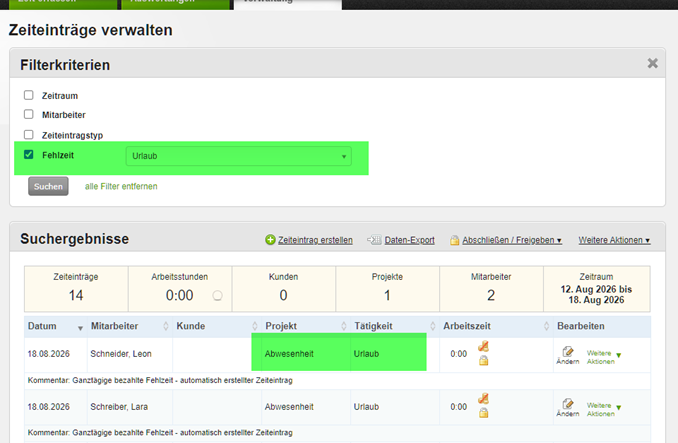This screenshot has width=678, height=443.
Task: Click the Daten-Export arrow icon
Action: point(374,240)
